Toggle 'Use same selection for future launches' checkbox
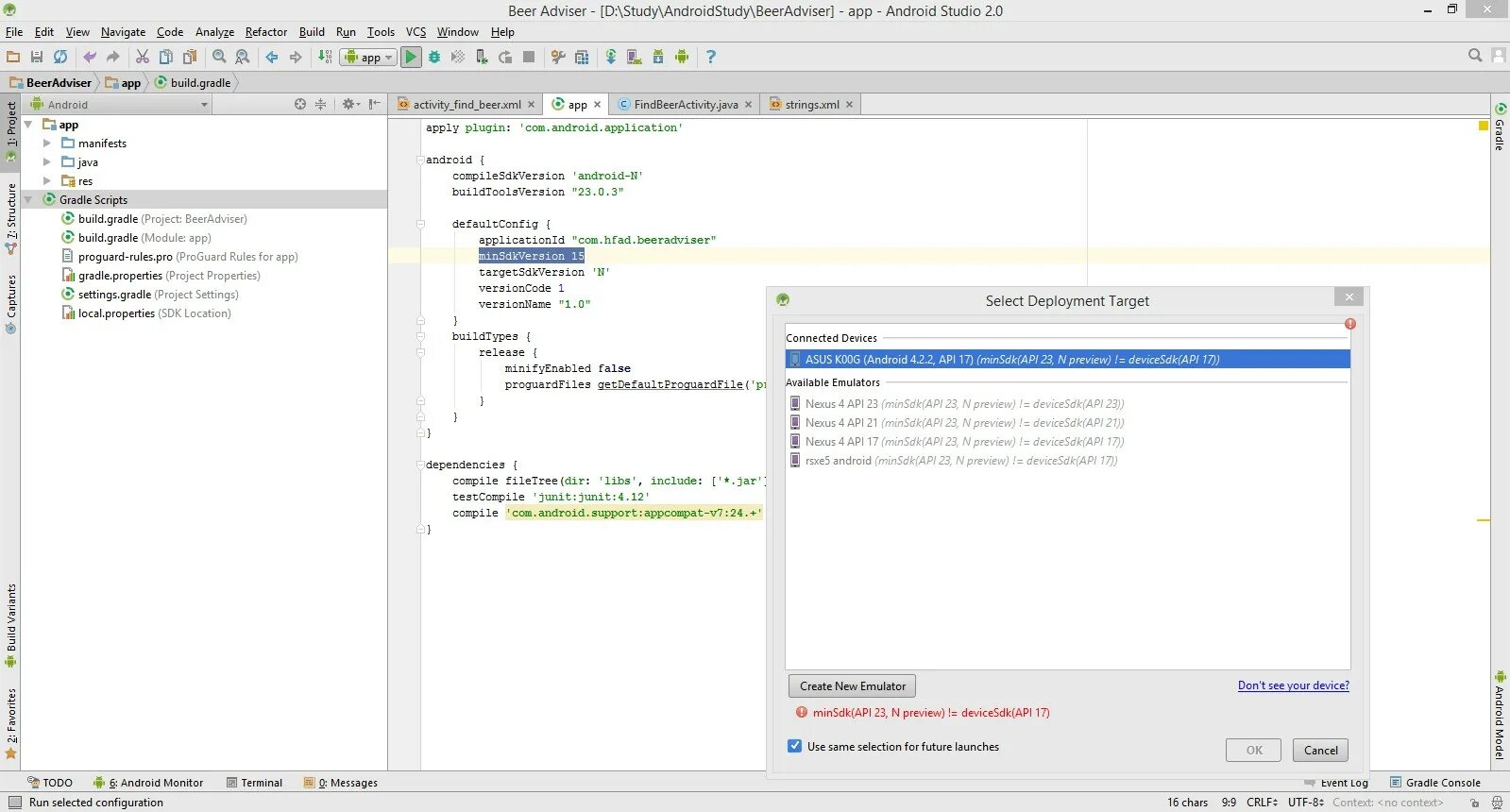This screenshot has width=1510, height=812. pyautogui.click(x=795, y=746)
